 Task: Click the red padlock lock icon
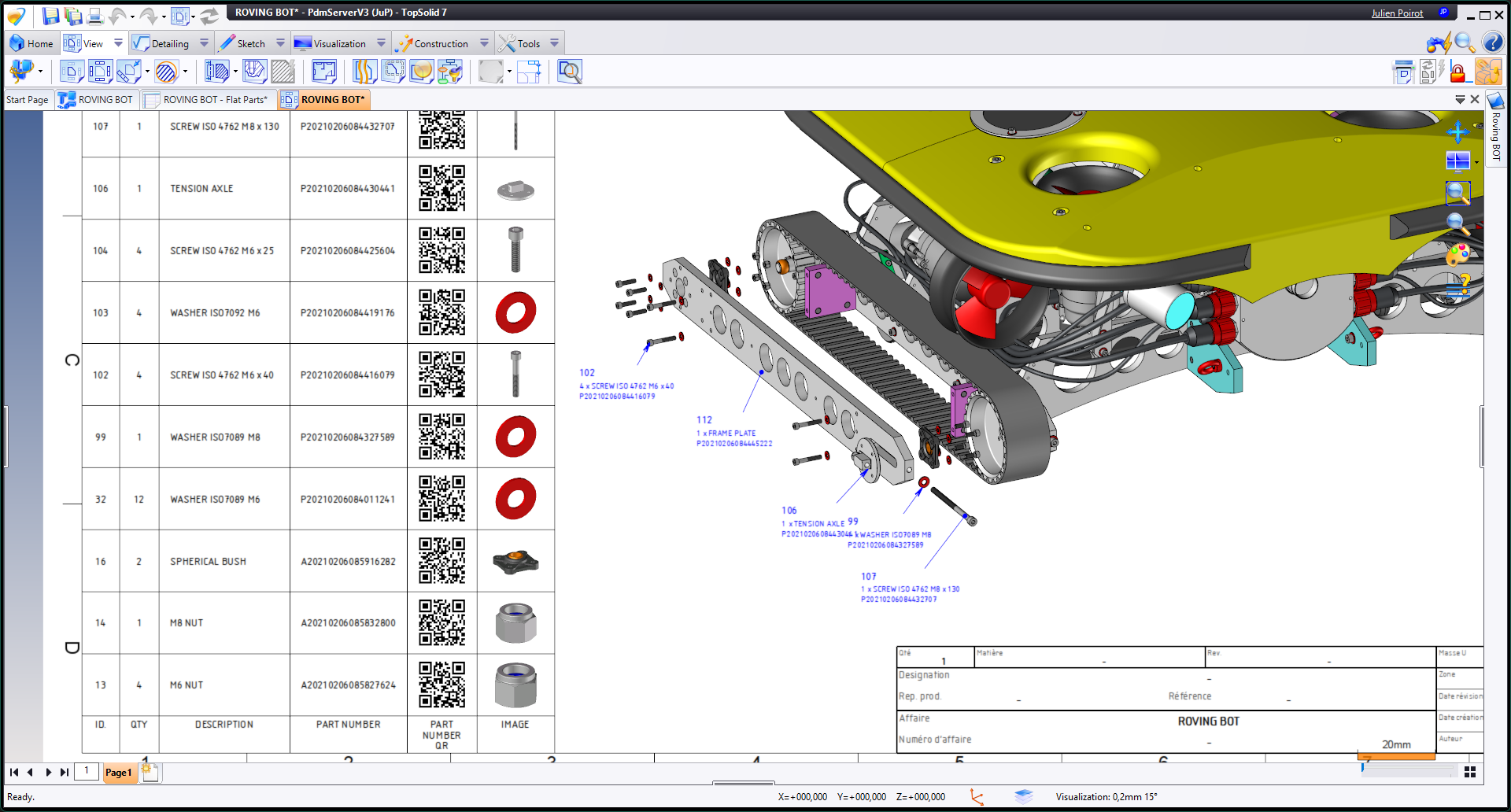tap(1458, 72)
